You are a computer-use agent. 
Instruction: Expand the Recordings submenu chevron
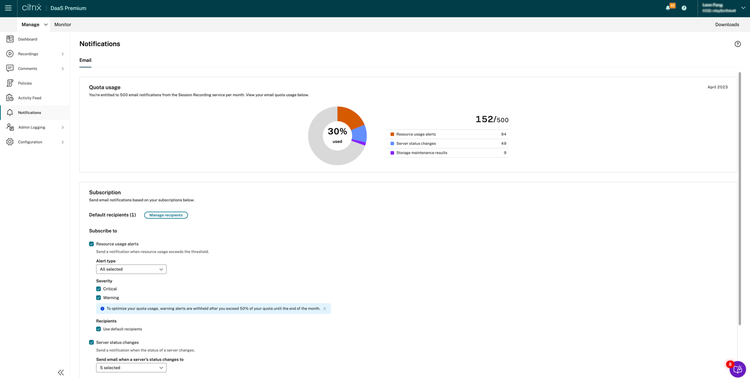pyautogui.click(x=63, y=54)
